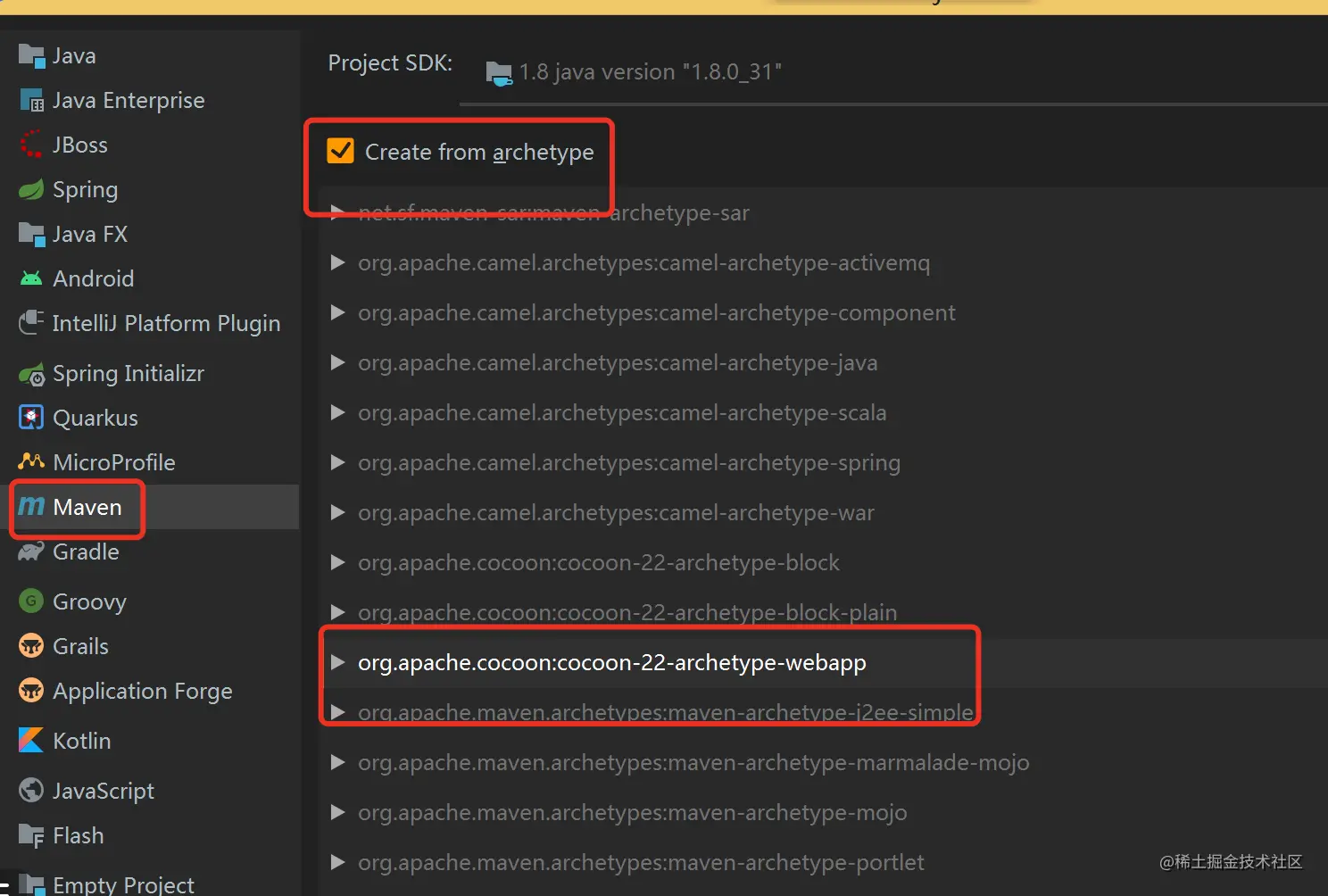Toggle the Create from archetype checkbox

[340, 151]
